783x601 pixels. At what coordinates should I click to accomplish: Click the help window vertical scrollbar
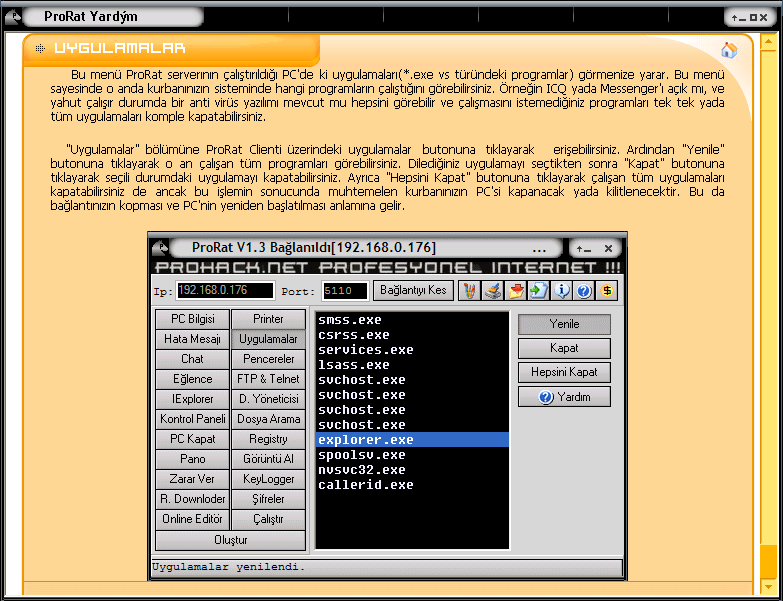tap(767, 300)
